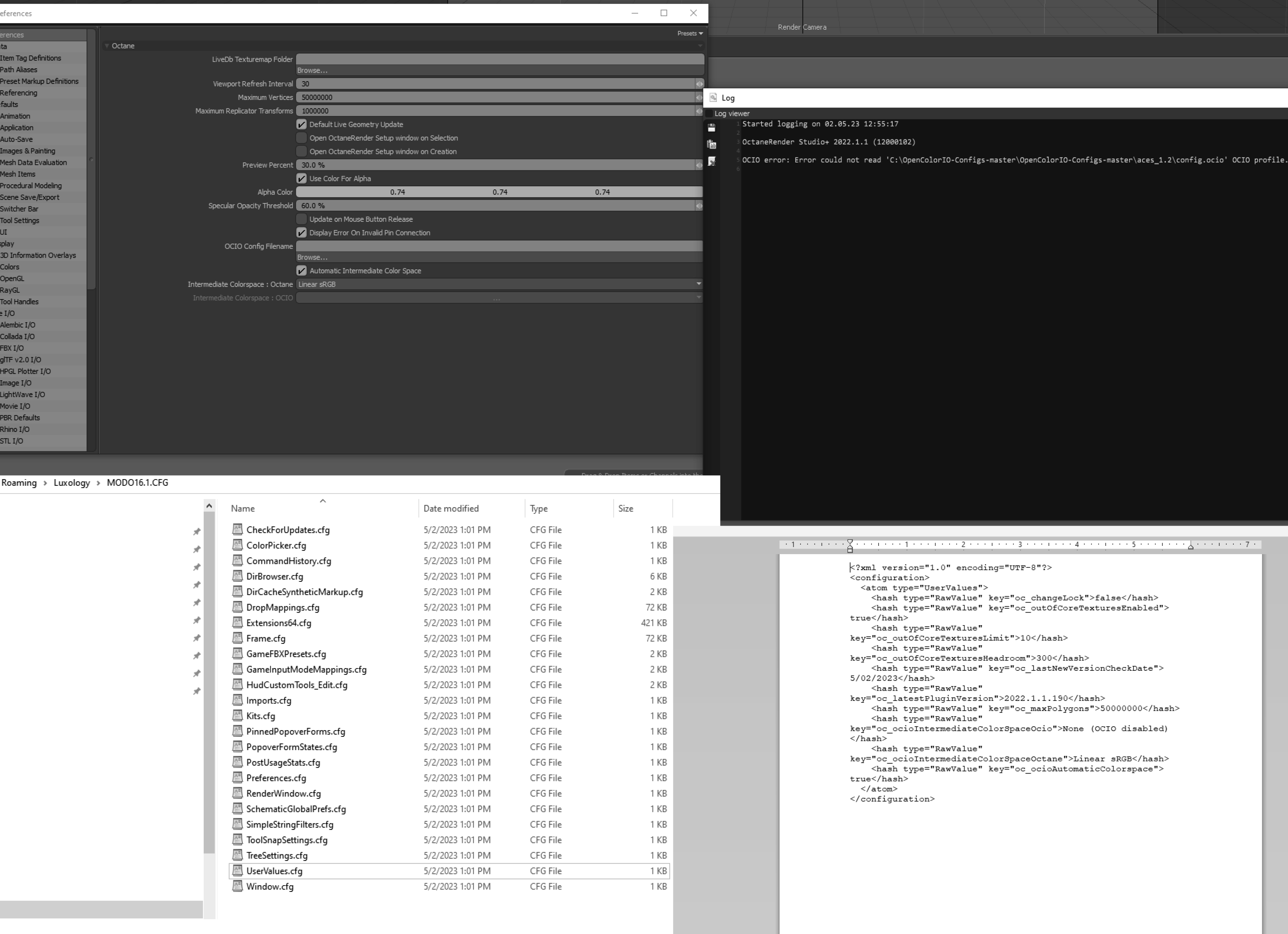The height and width of the screenshot is (934, 1288).
Task: Click the Log window title icon
Action: [x=713, y=98]
